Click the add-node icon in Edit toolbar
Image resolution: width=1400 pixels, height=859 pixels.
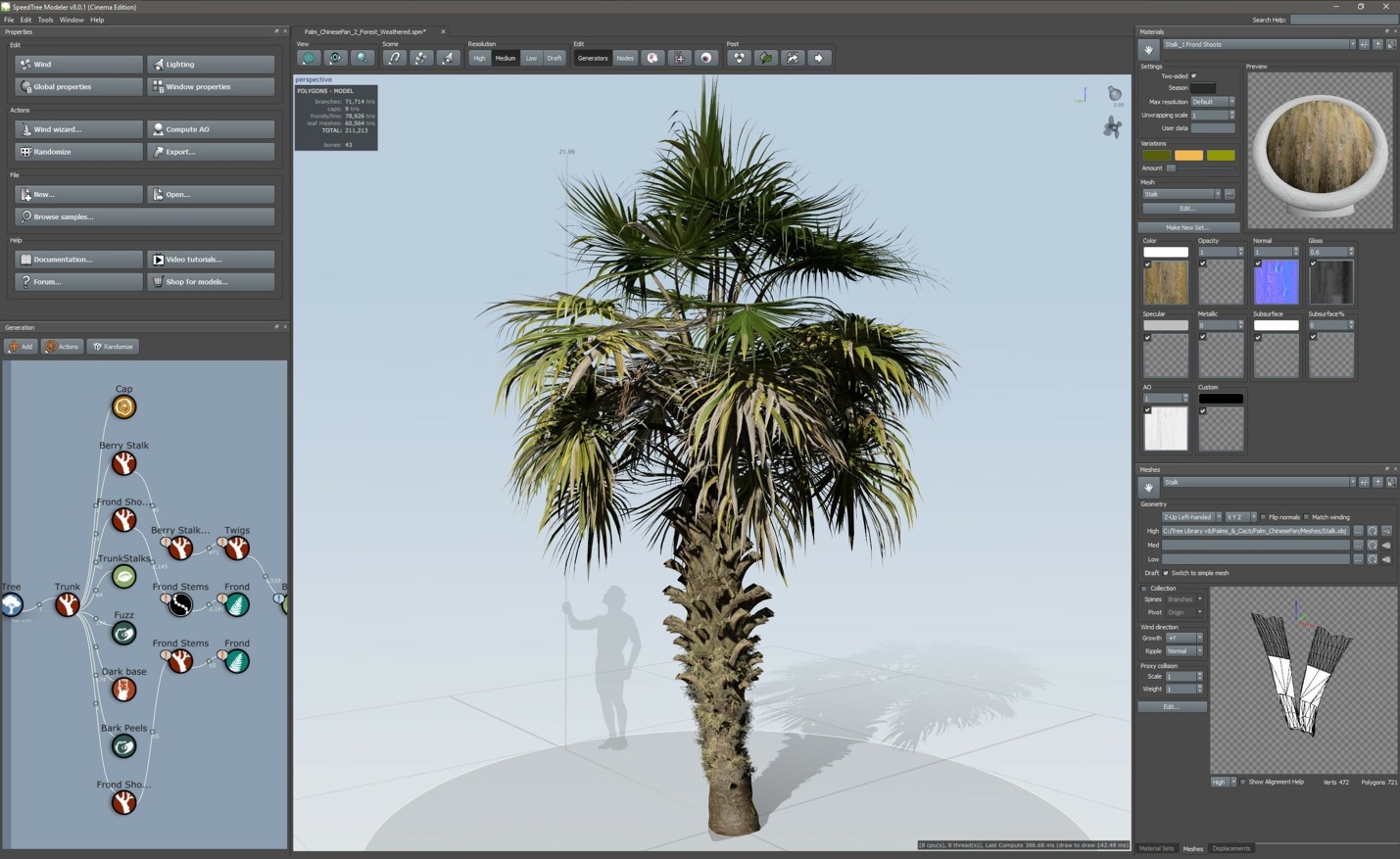[680, 58]
